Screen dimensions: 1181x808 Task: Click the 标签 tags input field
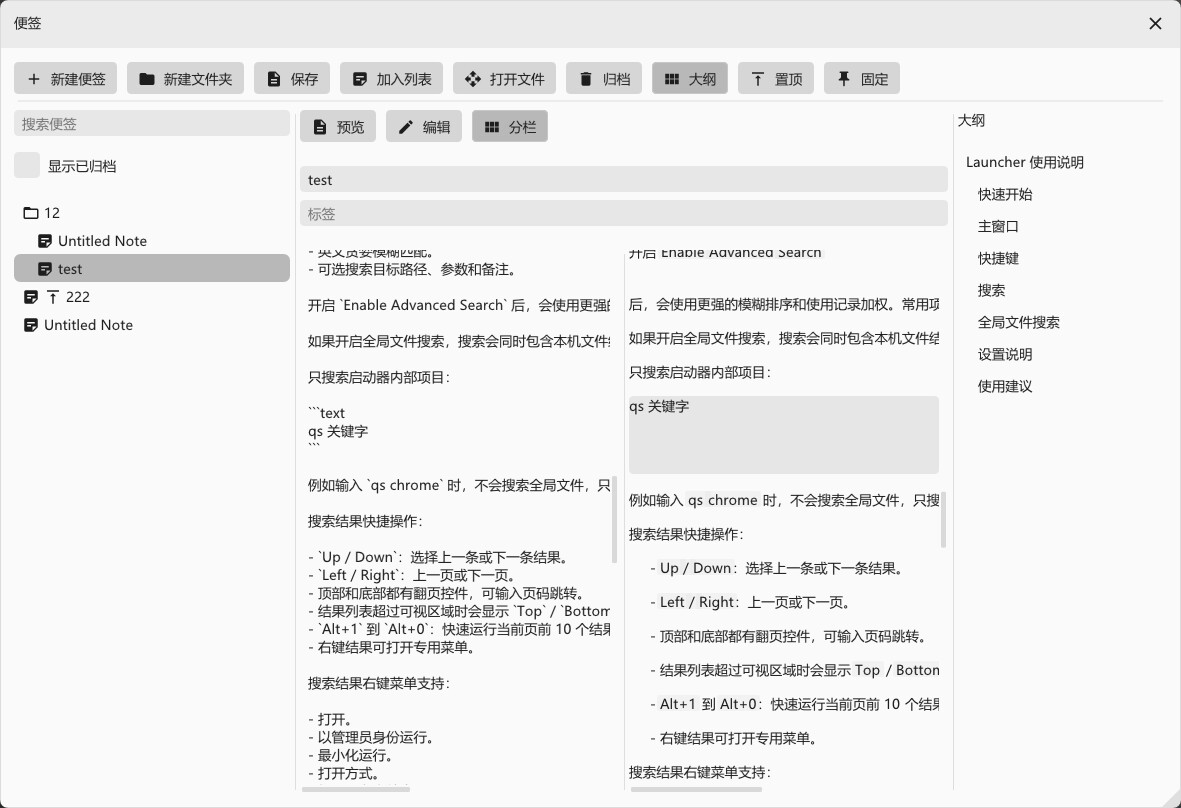(x=624, y=214)
